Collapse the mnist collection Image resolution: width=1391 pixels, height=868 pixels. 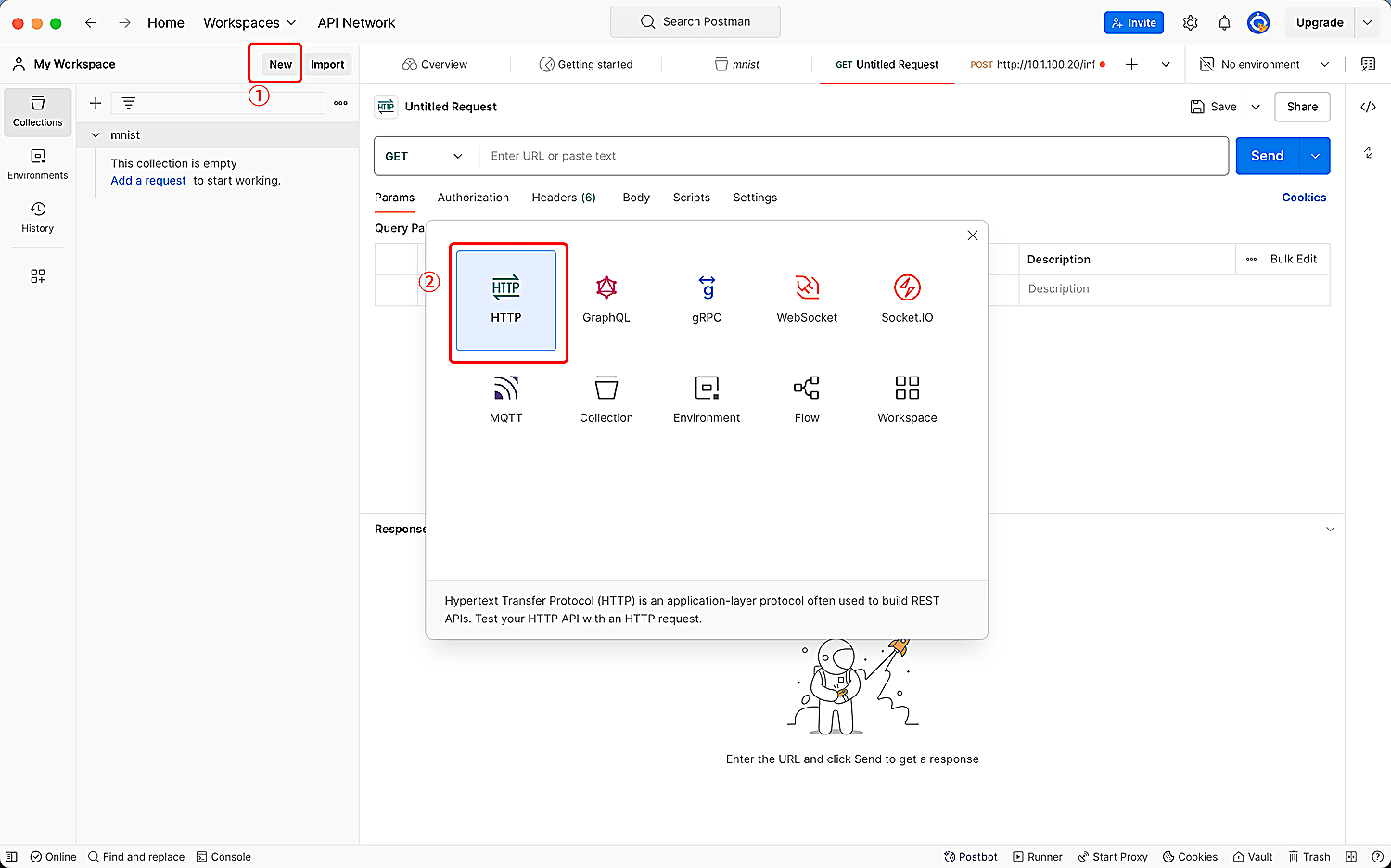pyautogui.click(x=96, y=135)
